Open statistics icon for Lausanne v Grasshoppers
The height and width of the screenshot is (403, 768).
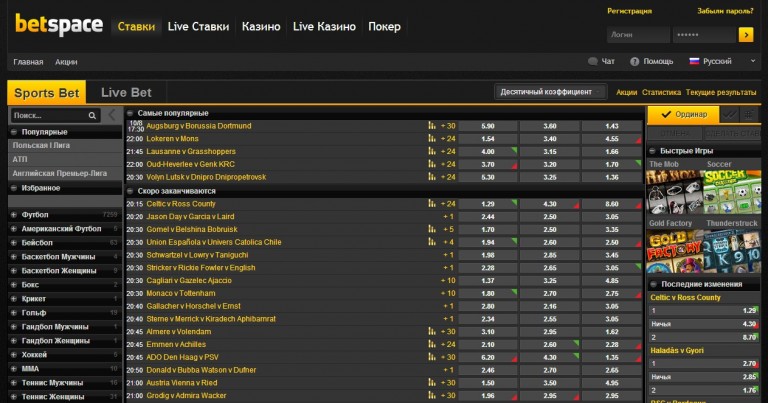(x=432, y=151)
